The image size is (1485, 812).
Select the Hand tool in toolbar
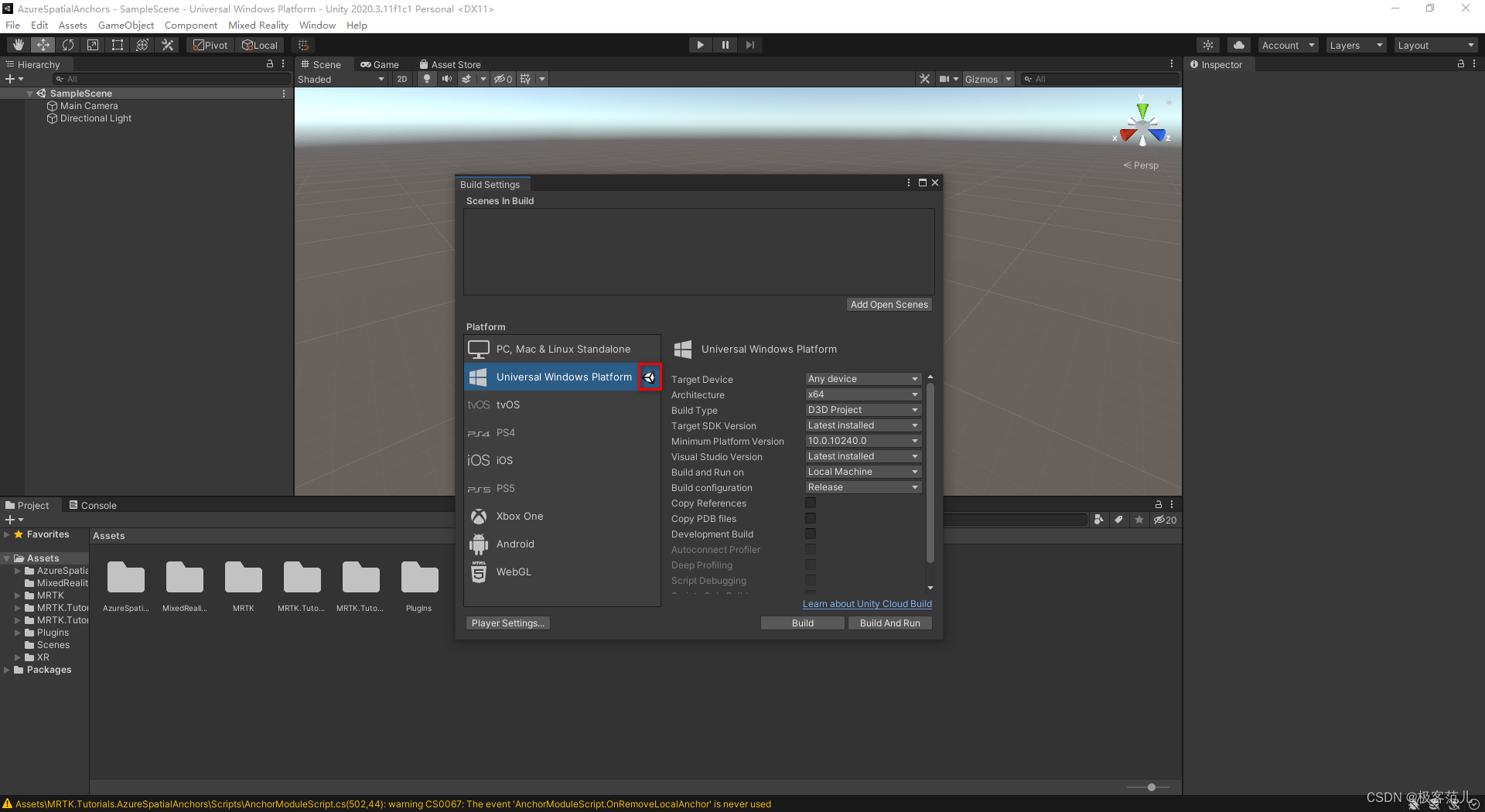point(19,45)
